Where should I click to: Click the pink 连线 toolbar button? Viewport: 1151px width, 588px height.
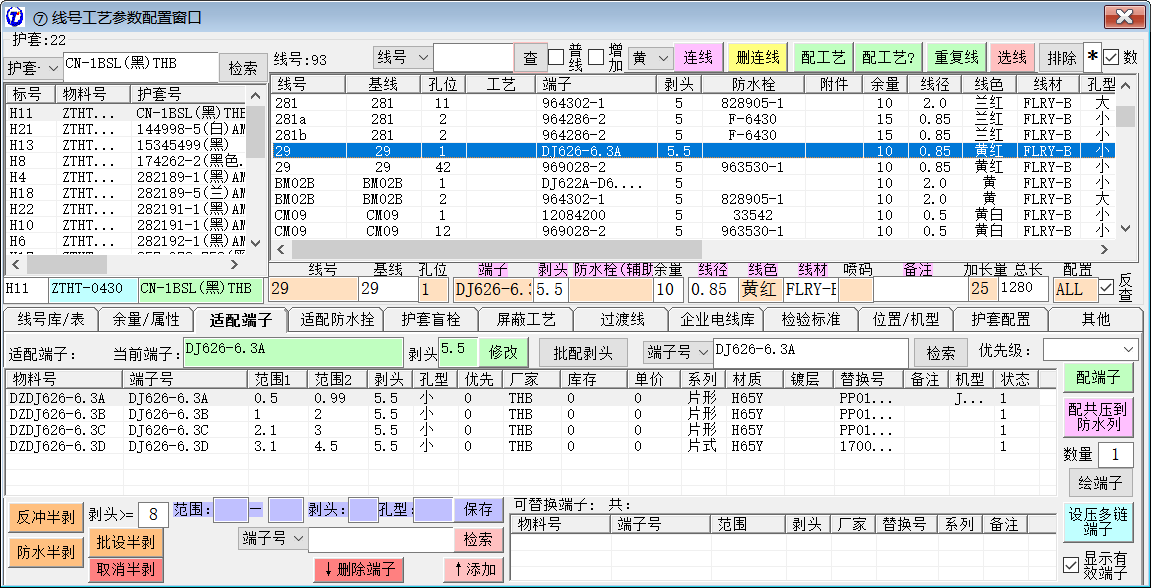point(698,58)
